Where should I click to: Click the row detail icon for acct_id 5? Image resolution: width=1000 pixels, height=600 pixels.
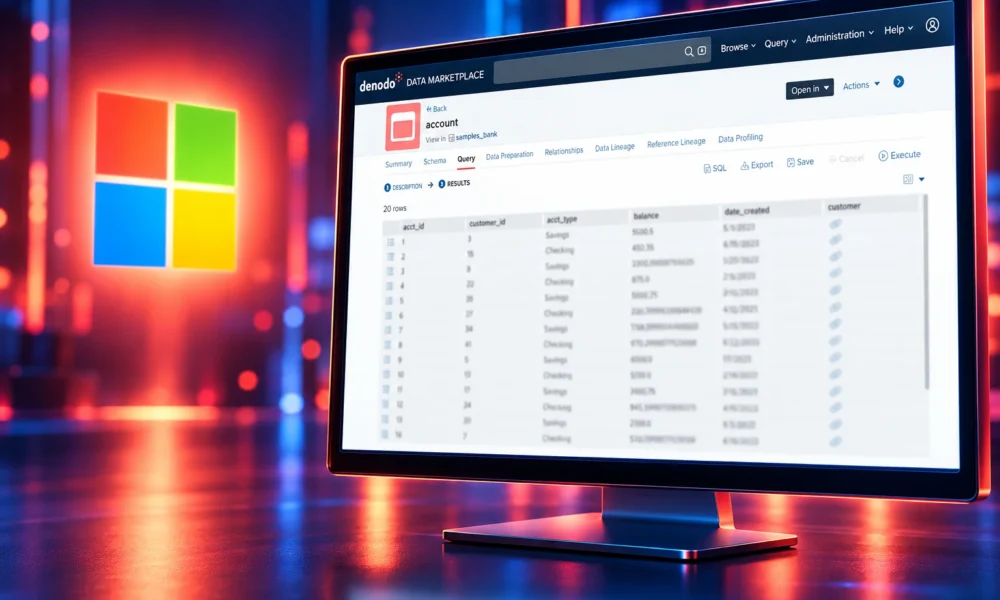[389, 301]
